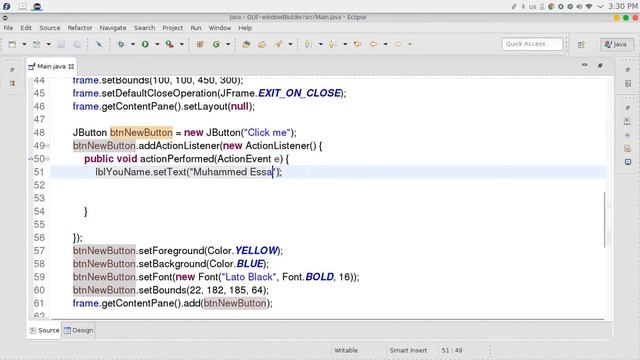The height and width of the screenshot is (360, 640).
Task: Click the Open Type icon
Action: (x=246, y=44)
